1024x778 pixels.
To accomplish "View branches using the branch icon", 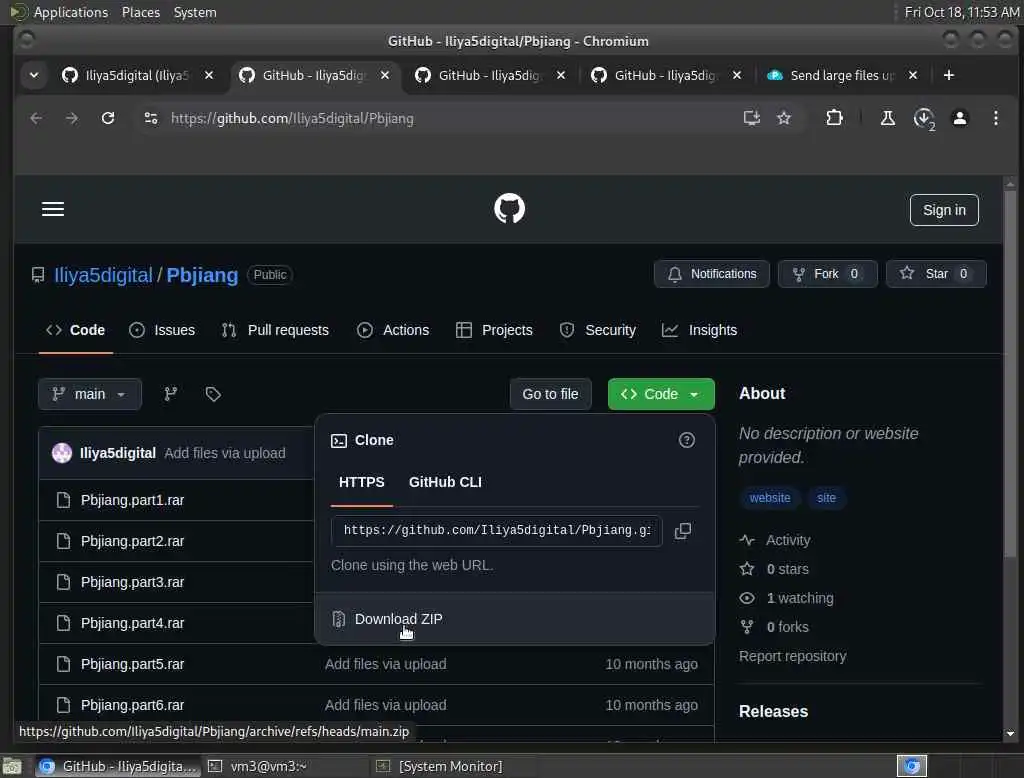I will [x=170, y=394].
